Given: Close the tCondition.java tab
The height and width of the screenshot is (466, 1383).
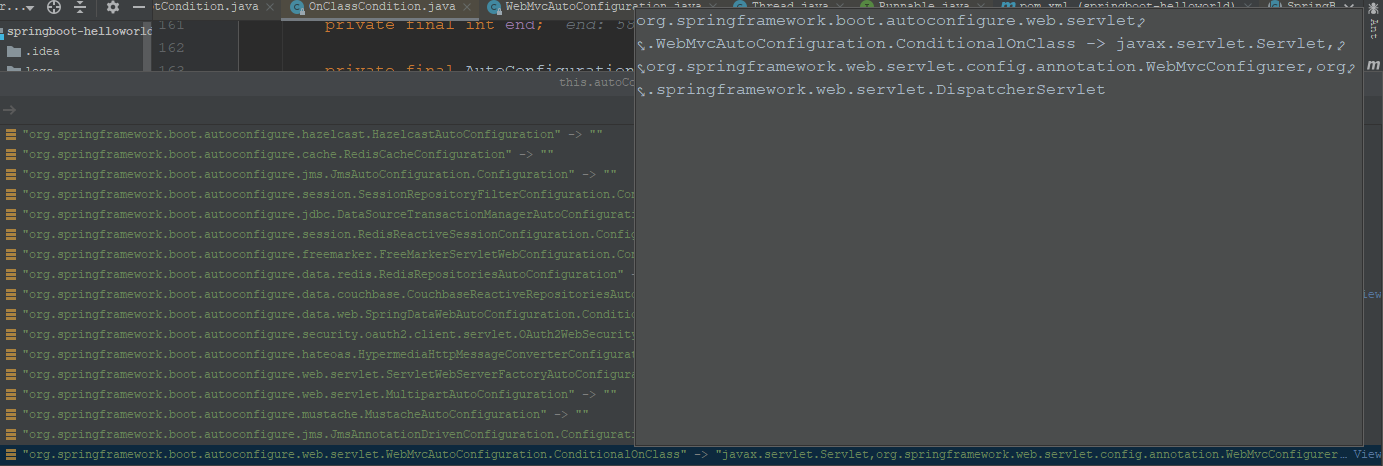Looking at the screenshot, I should (269, 7).
